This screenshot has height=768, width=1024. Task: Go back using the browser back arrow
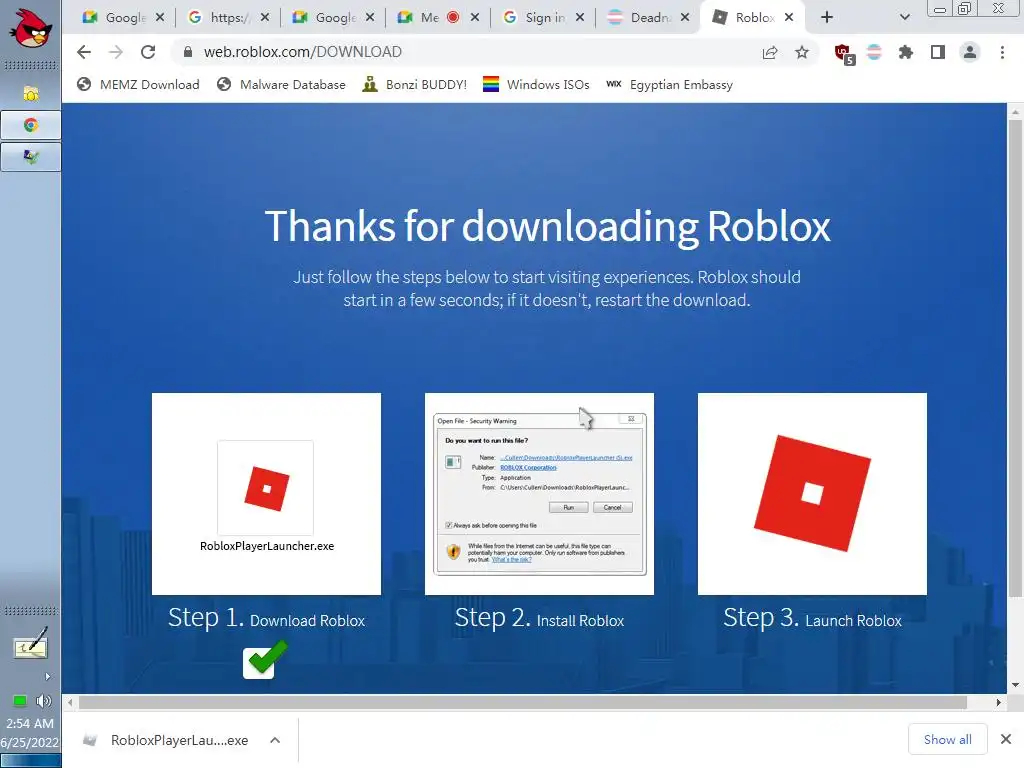(x=84, y=52)
